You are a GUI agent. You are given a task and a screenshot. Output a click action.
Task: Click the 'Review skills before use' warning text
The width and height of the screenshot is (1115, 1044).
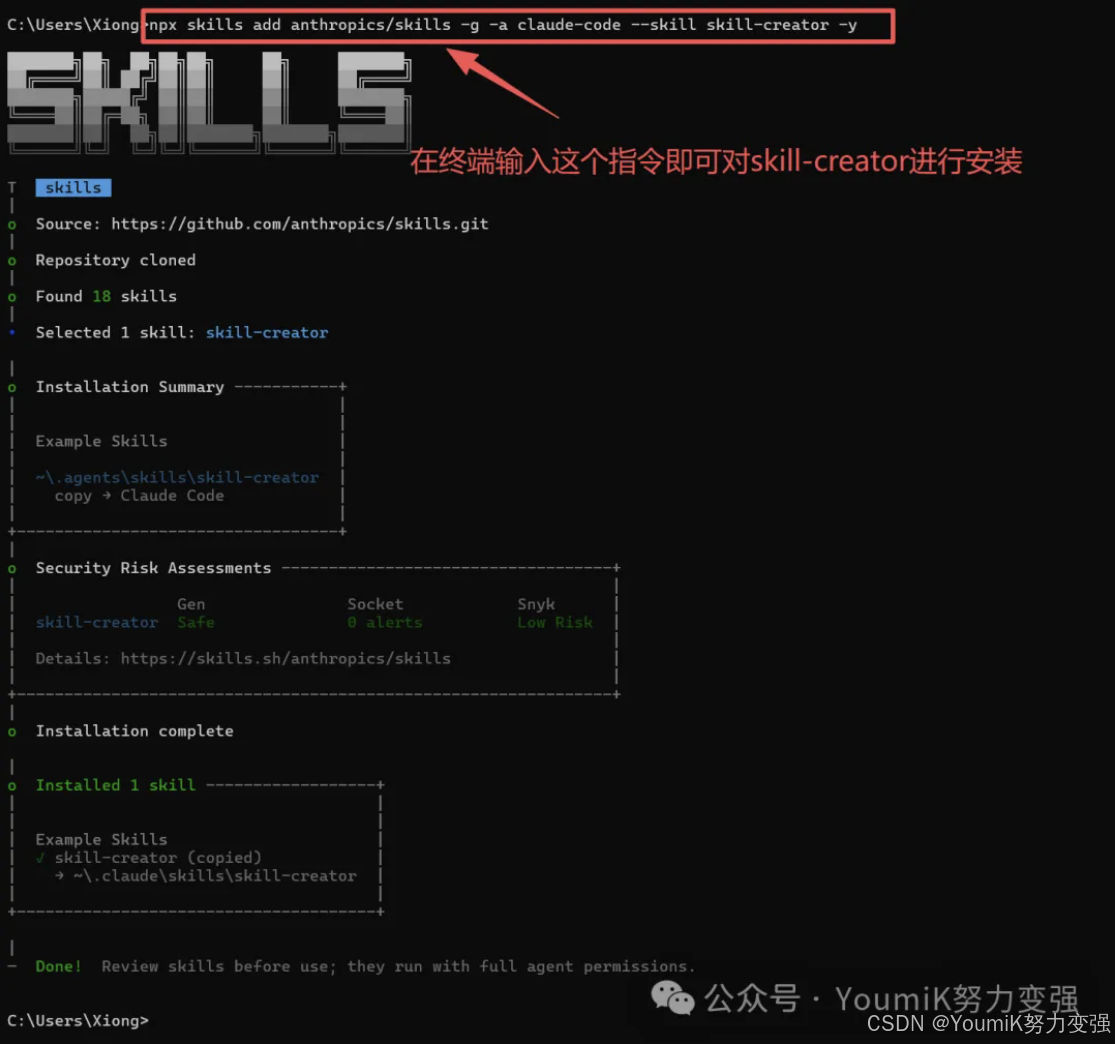pyautogui.click(x=398, y=966)
